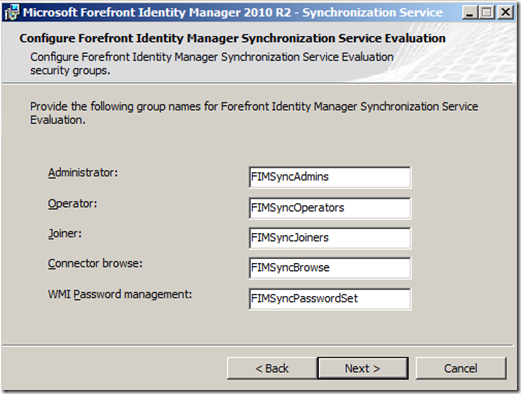Click the Connector browse: label
Image resolution: width=521 pixels, height=394 pixels.
tap(95, 263)
